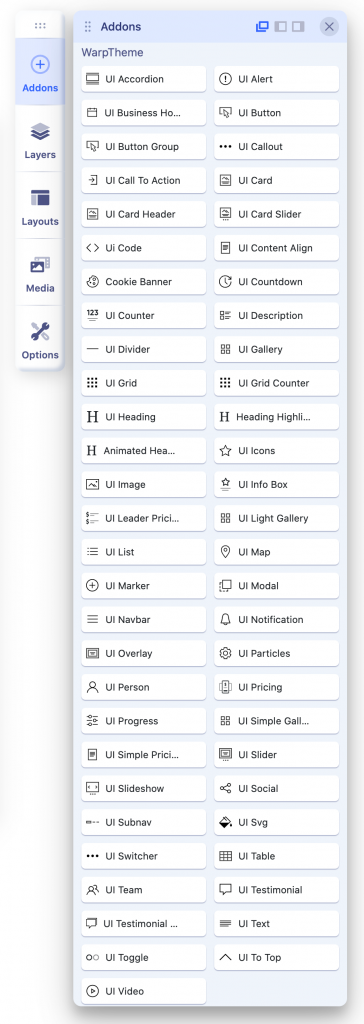Choose the Cookie Banner addon

(x=144, y=281)
